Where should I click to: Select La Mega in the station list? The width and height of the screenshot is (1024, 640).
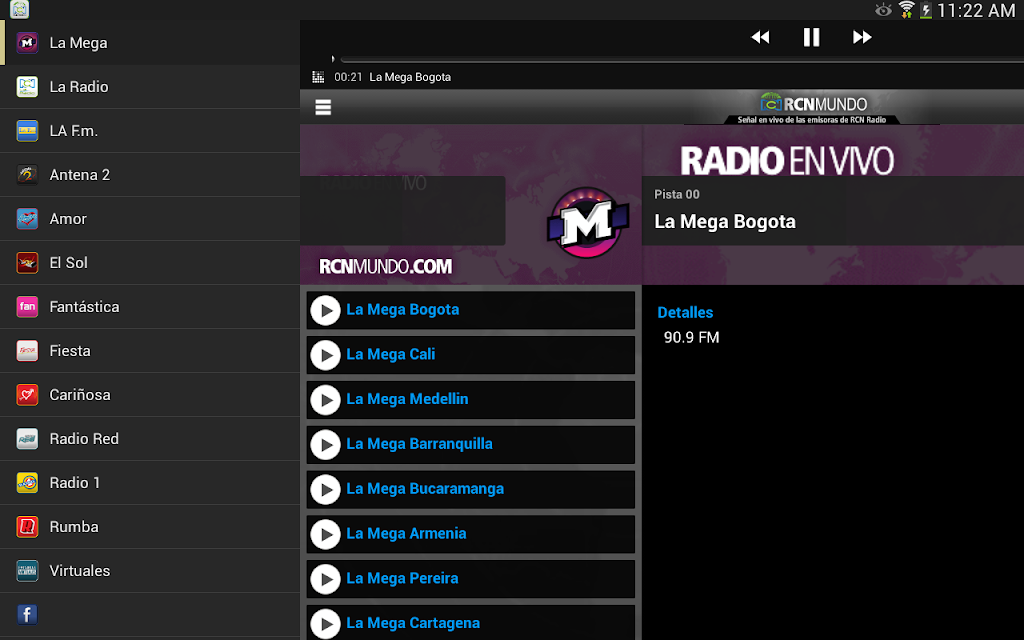click(150, 43)
